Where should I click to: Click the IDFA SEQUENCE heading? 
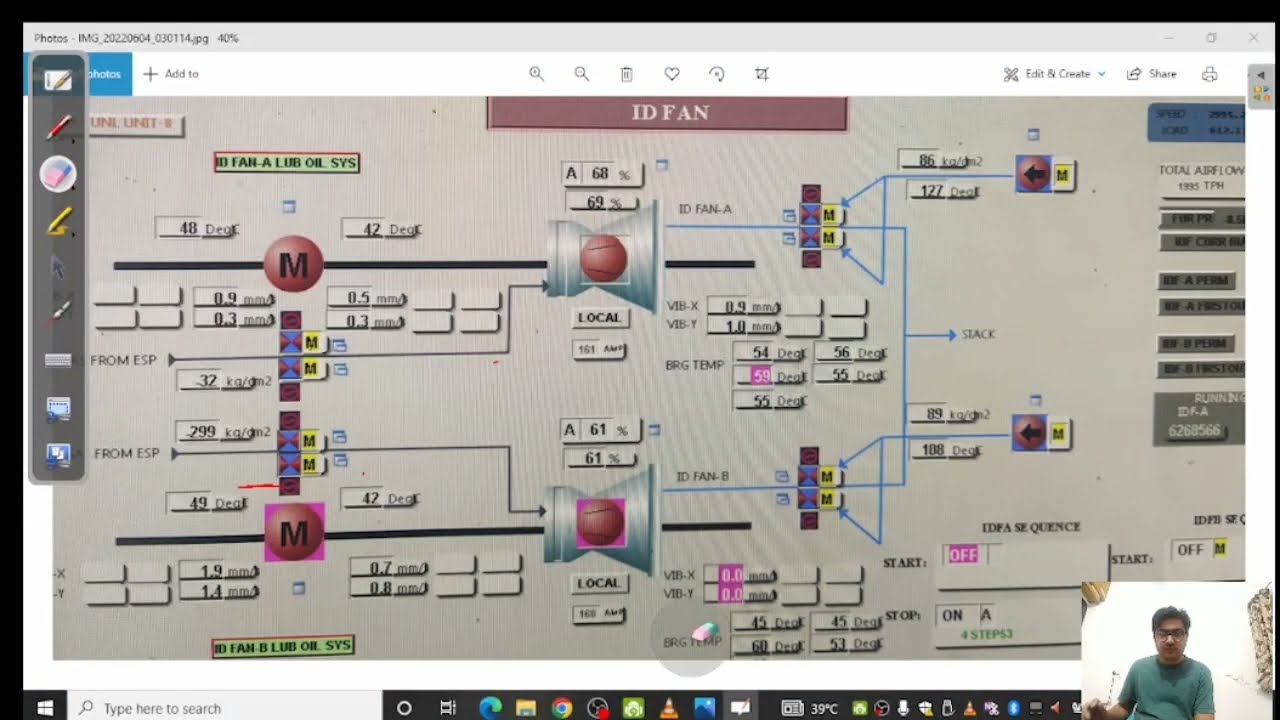point(1031,527)
